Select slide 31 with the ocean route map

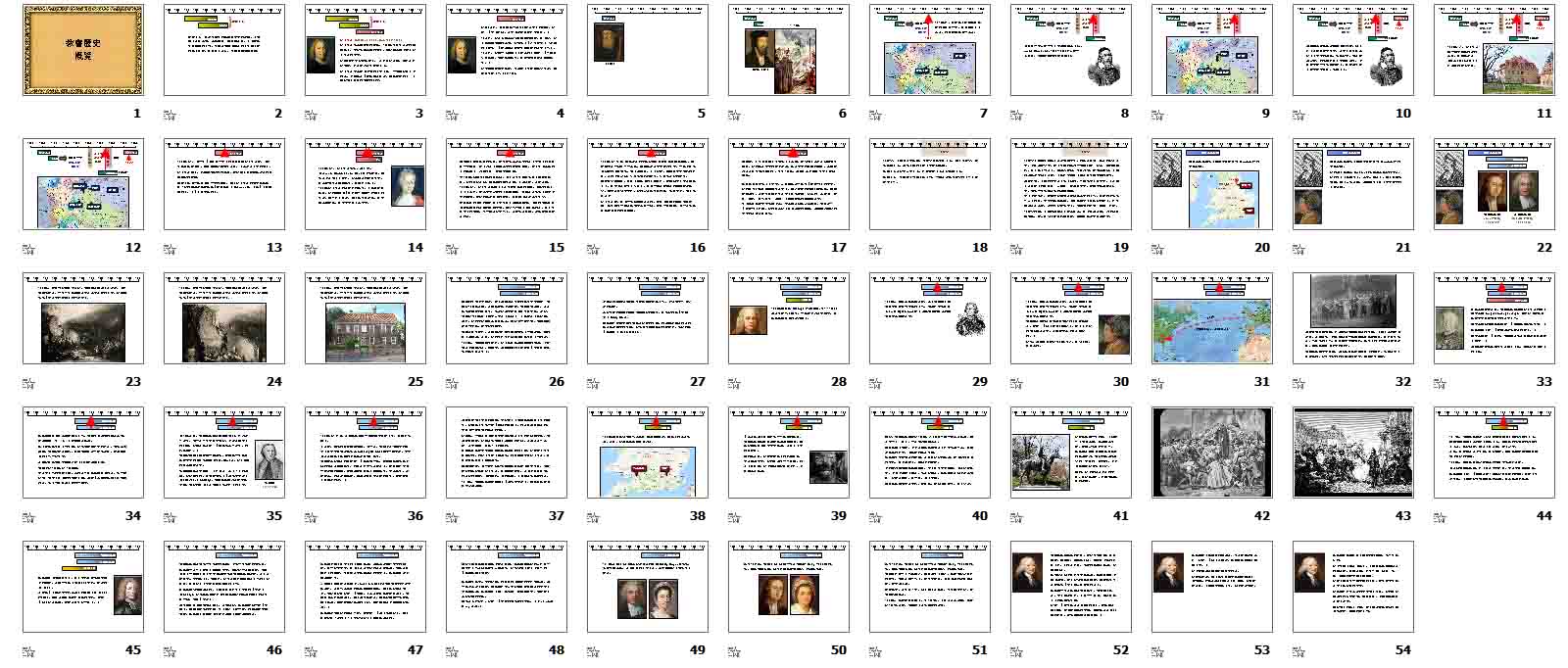(1211, 318)
